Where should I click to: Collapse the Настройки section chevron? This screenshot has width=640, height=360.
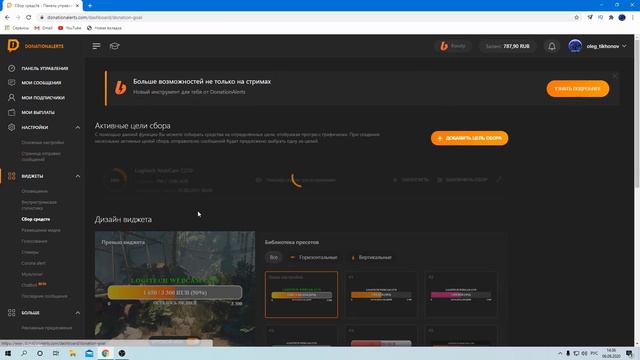(78, 127)
